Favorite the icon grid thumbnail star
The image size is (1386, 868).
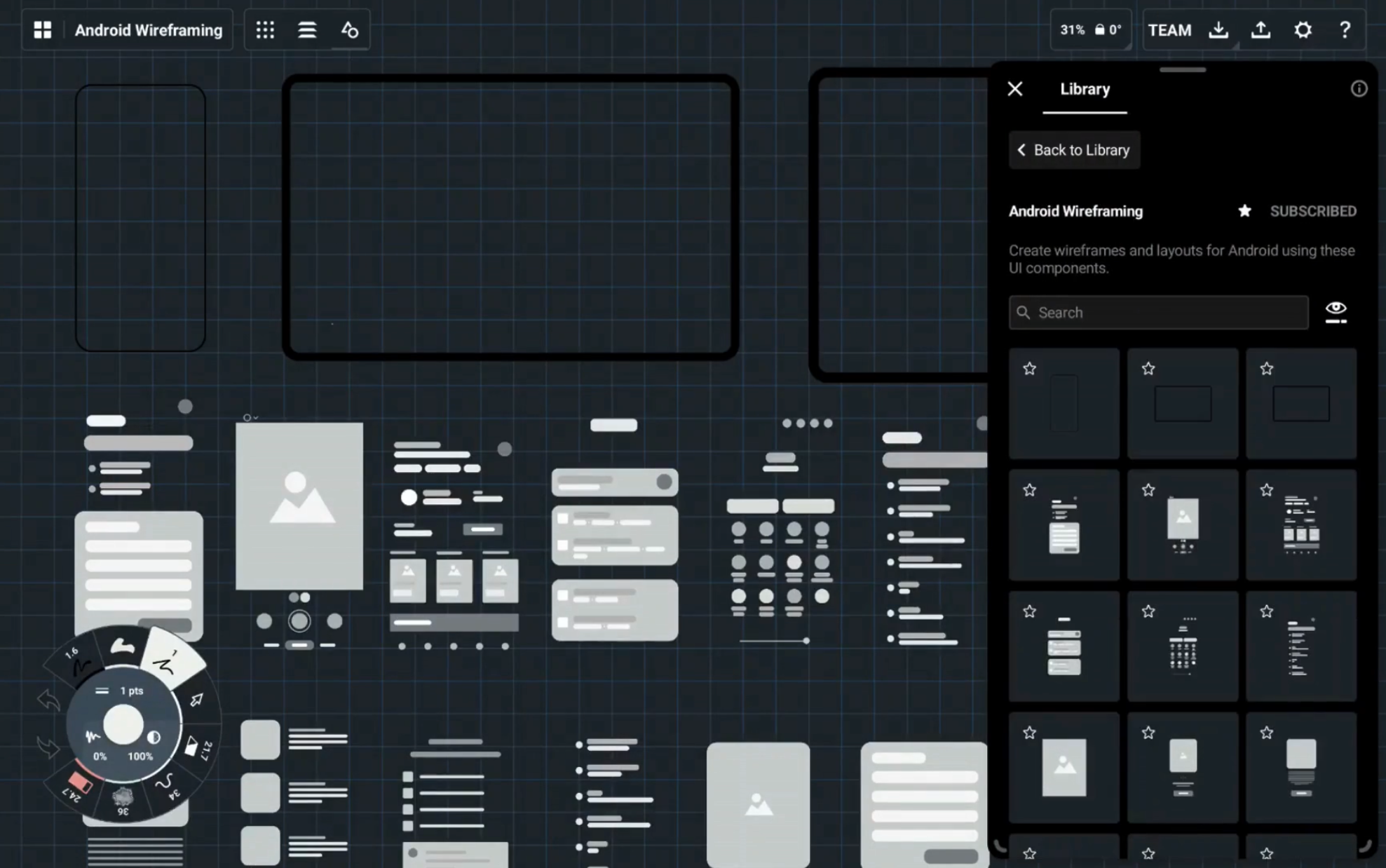click(1148, 611)
